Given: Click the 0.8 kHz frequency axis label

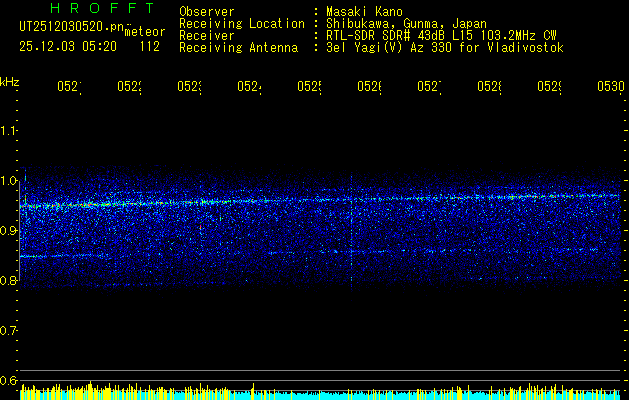Looking at the screenshot, I should pos(9,280).
